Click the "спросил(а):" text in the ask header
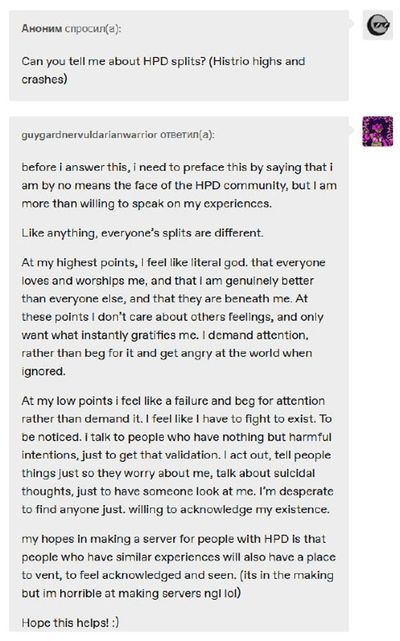This screenshot has width=400, height=641. [x=93, y=29]
